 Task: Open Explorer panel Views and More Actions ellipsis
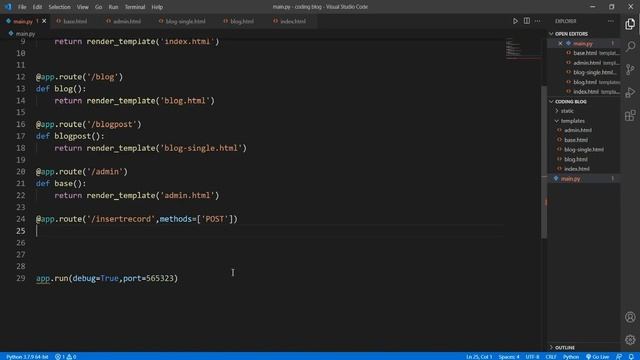click(611, 21)
